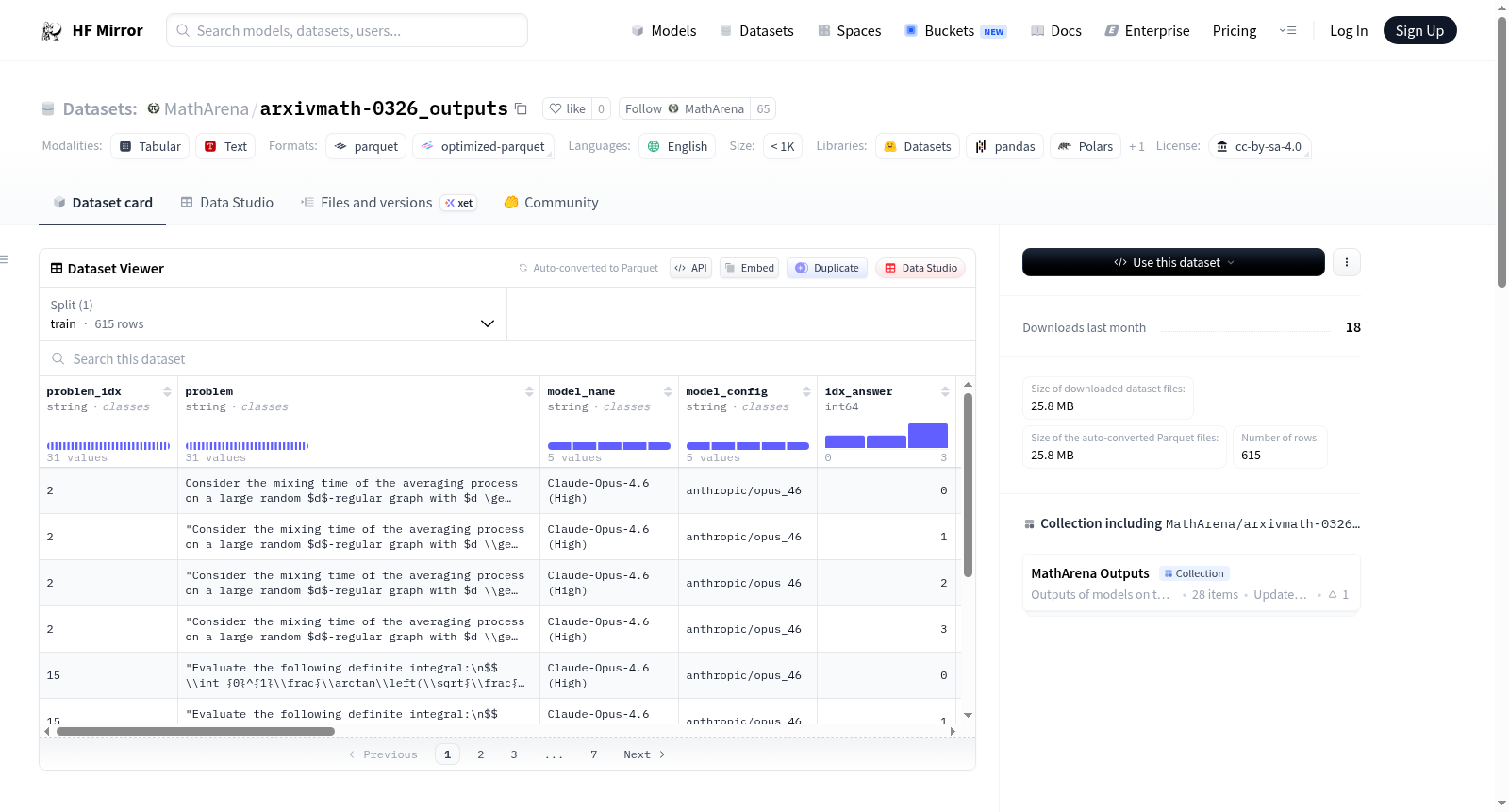The image size is (1509, 812).
Task: Open the three-dot more options button
Action: pos(1347,262)
